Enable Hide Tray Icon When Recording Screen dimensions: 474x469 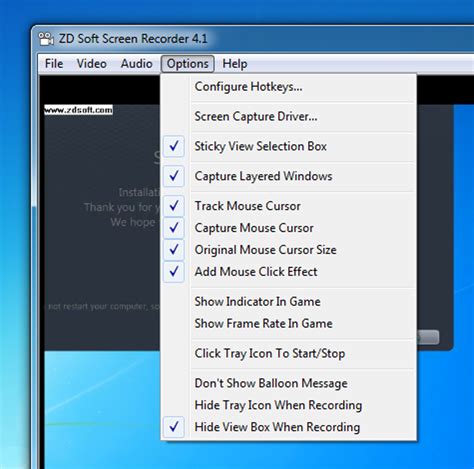[288, 405]
